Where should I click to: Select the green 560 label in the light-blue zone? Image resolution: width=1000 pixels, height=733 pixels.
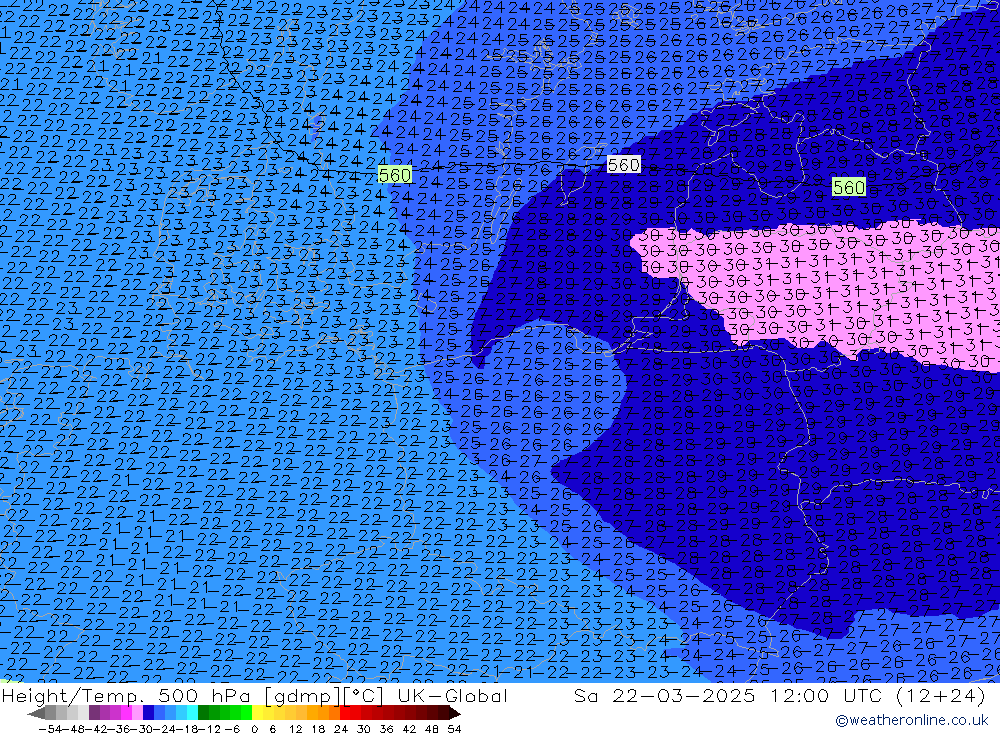[395, 175]
